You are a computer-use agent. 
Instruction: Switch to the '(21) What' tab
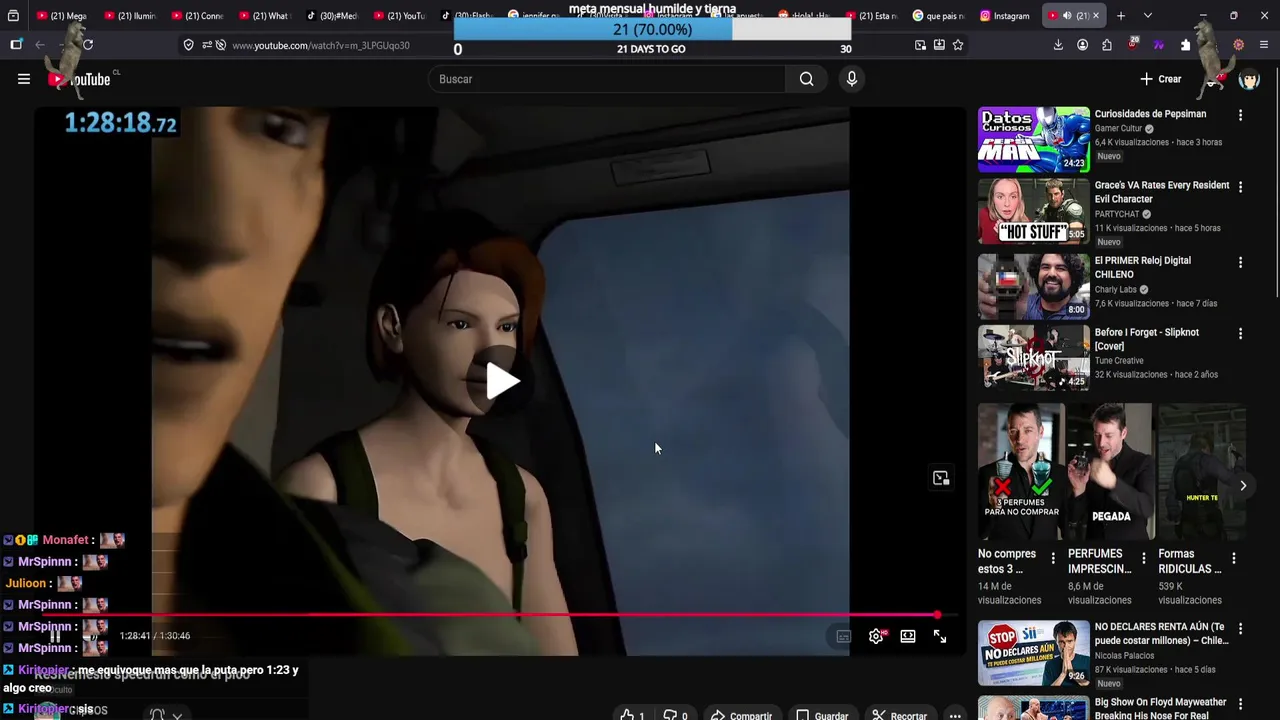click(263, 16)
